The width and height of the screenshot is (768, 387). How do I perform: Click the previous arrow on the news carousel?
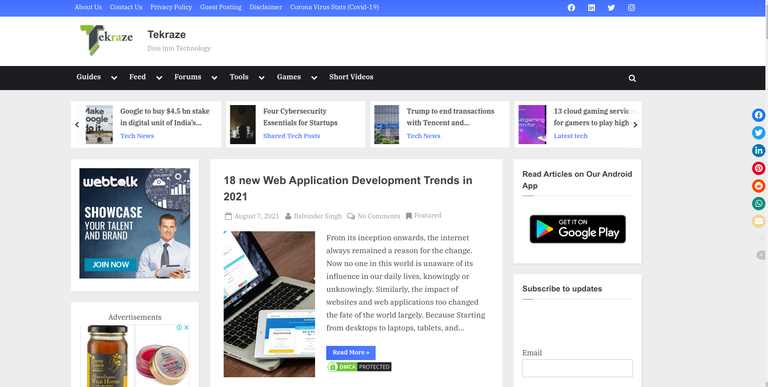tap(77, 124)
